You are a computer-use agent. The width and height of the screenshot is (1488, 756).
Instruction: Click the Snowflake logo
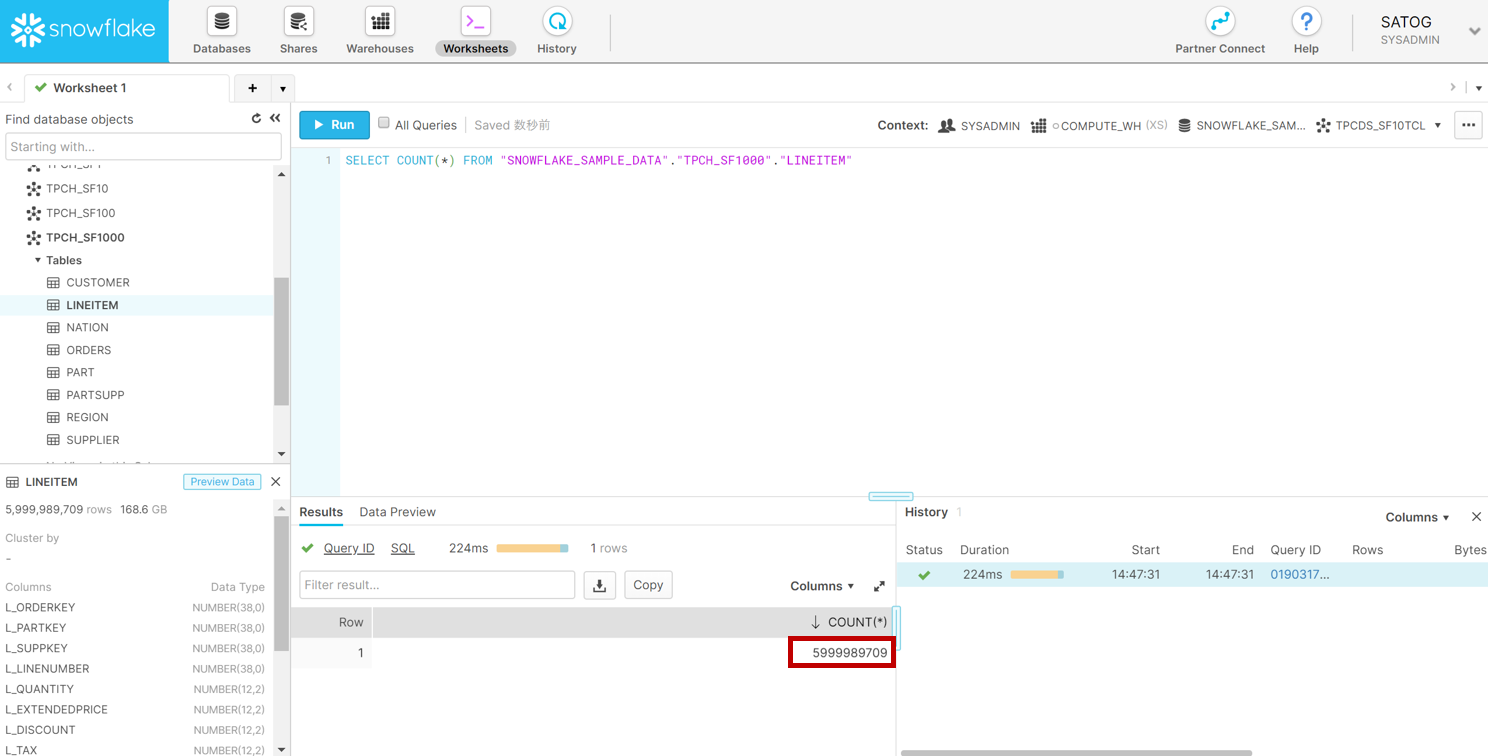(84, 30)
